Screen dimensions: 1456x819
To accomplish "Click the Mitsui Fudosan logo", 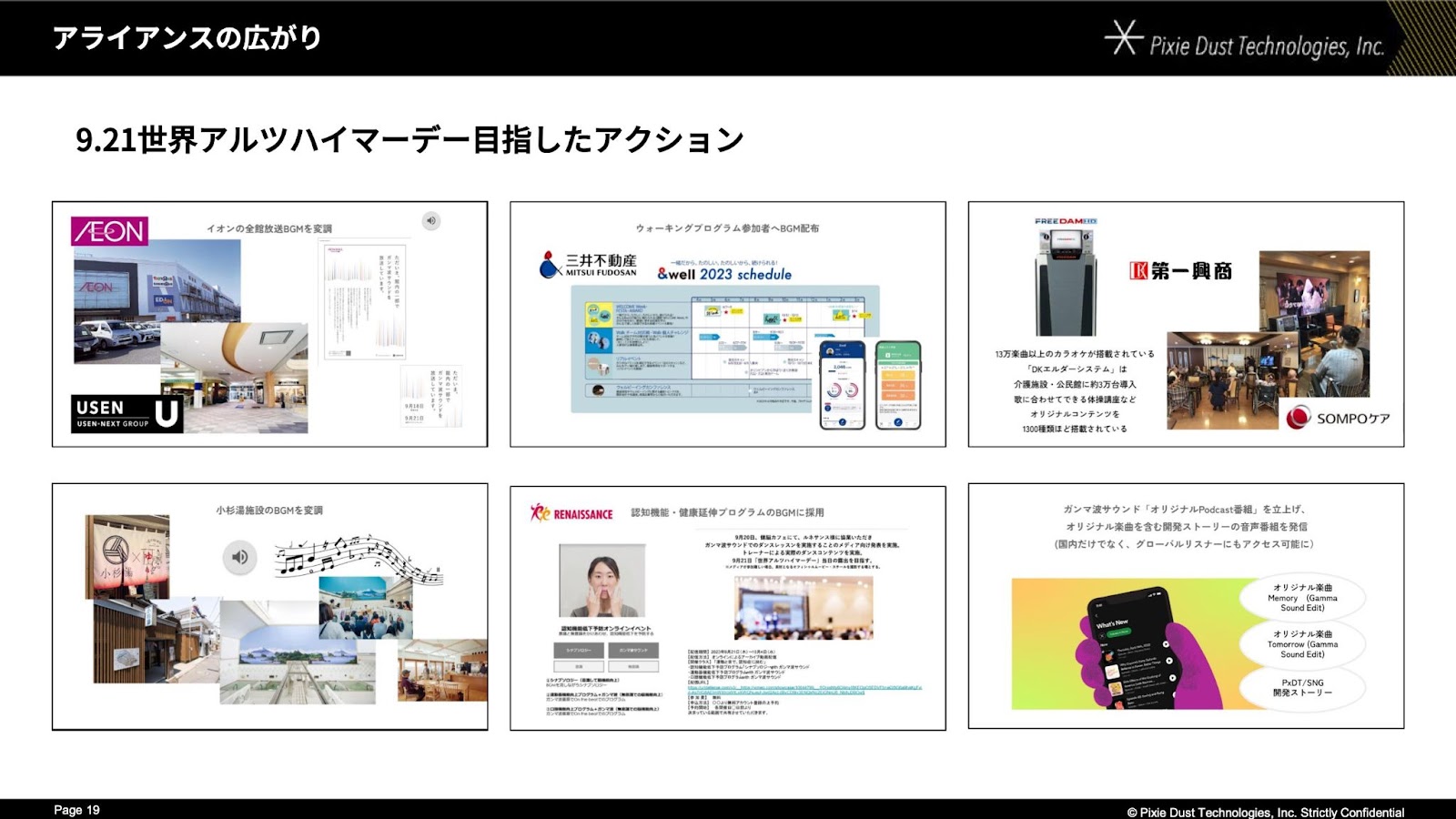I will 589,265.
